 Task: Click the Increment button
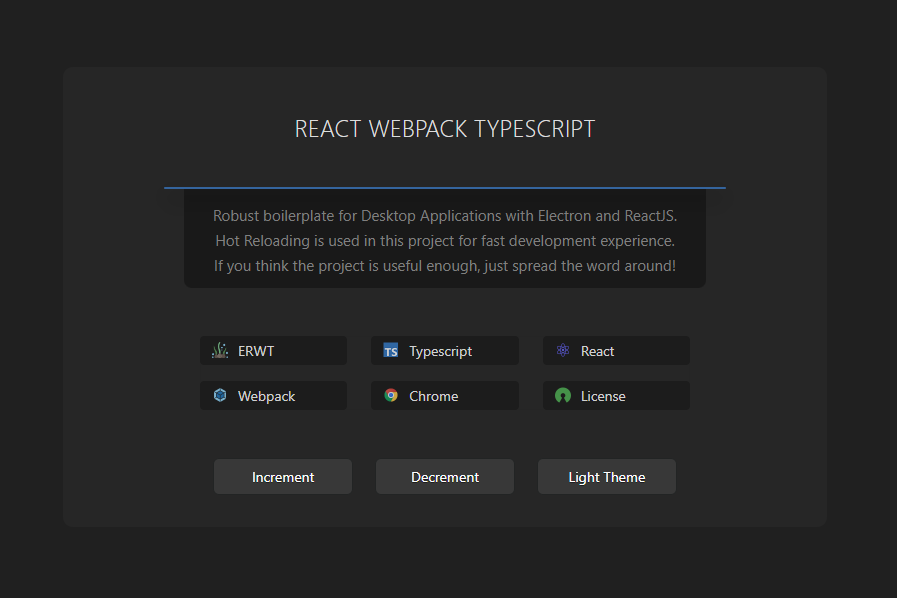[283, 477]
